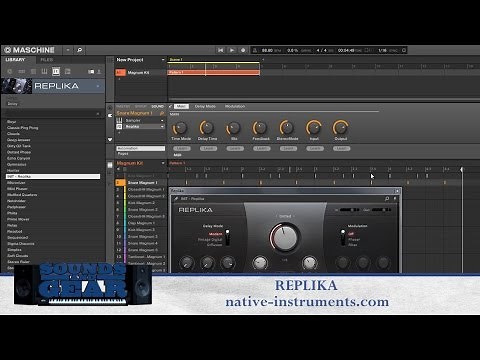Click the Feedback knob
Viewport: 480px width, 360px height.
click(260, 128)
